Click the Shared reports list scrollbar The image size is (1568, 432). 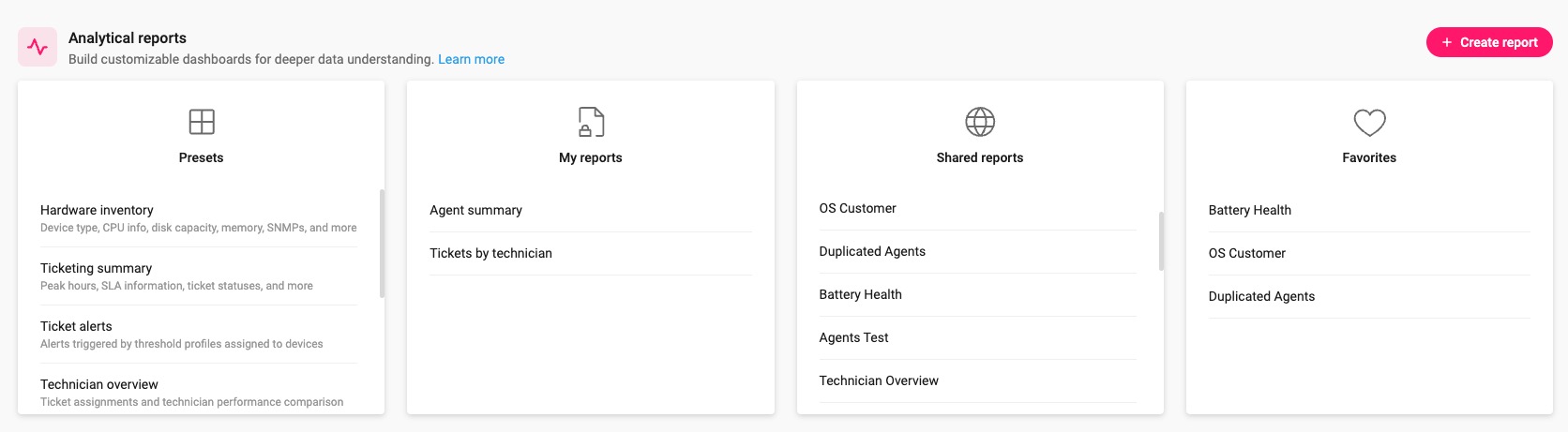click(x=1161, y=241)
